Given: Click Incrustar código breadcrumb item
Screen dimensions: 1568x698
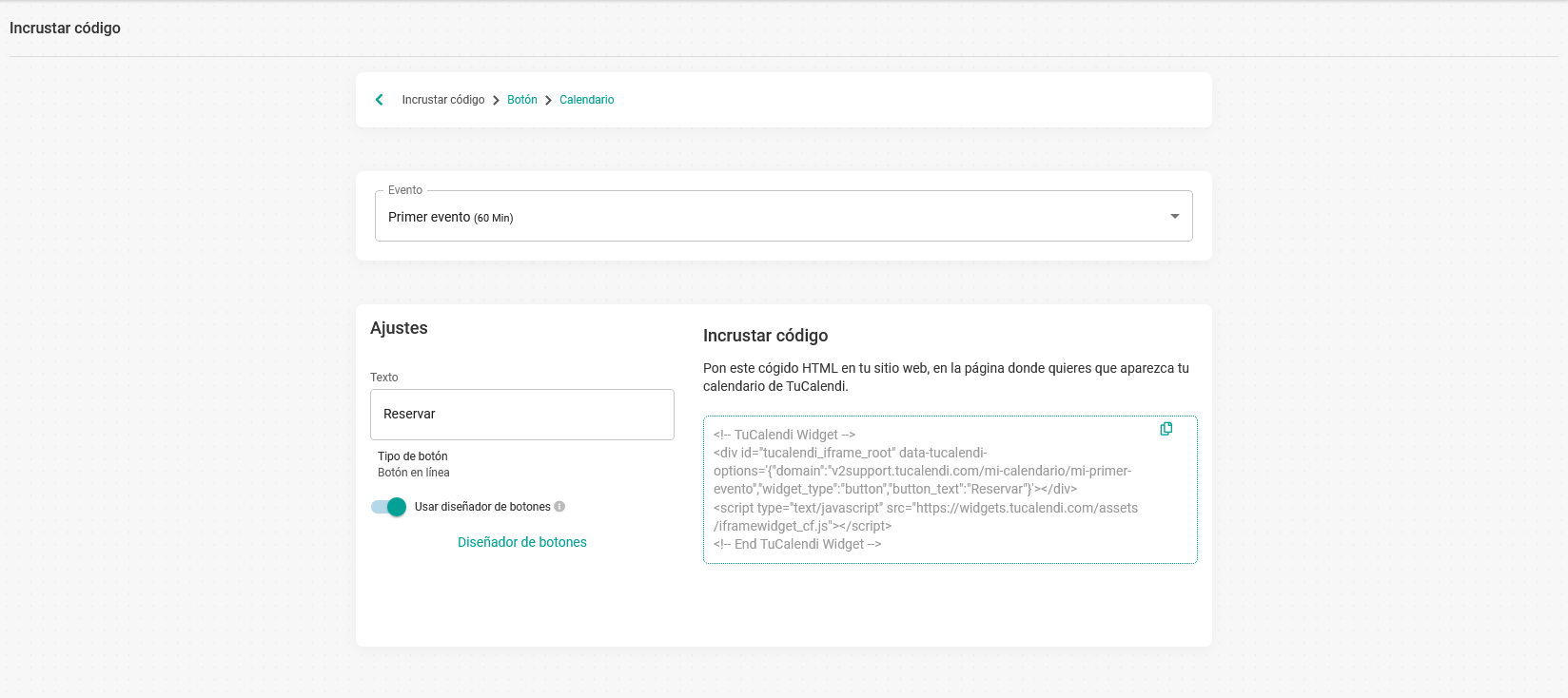Looking at the screenshot, I should pyautogui.click(x=443, y=100).
